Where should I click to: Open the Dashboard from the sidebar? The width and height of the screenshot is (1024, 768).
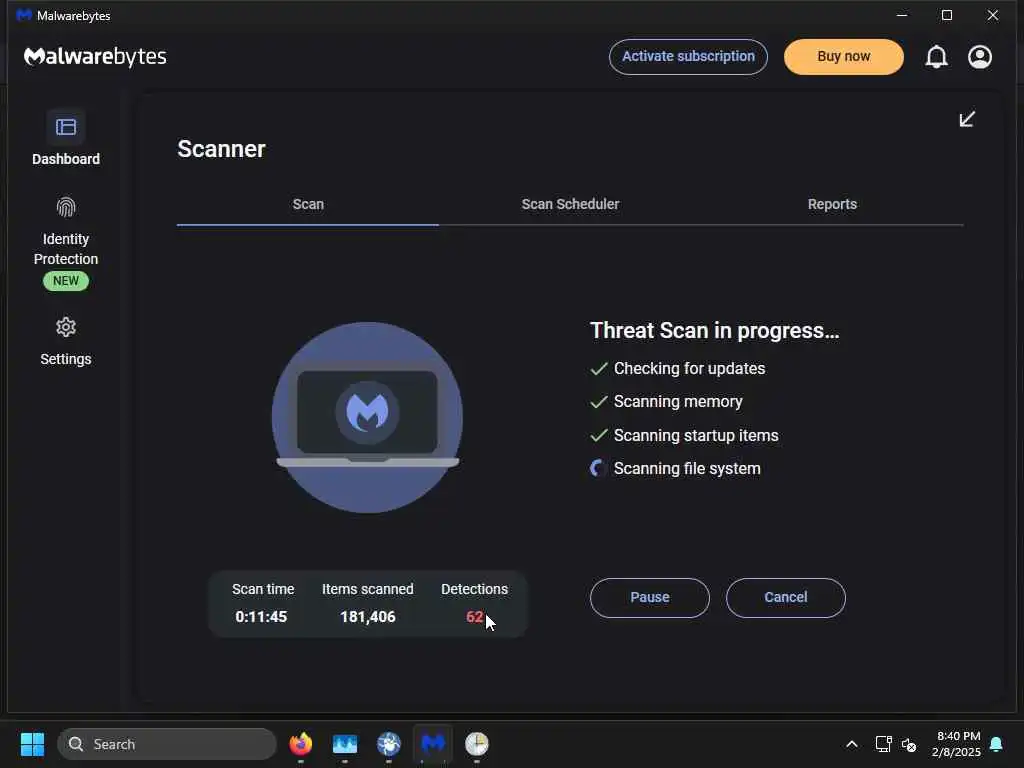point(66,138)
